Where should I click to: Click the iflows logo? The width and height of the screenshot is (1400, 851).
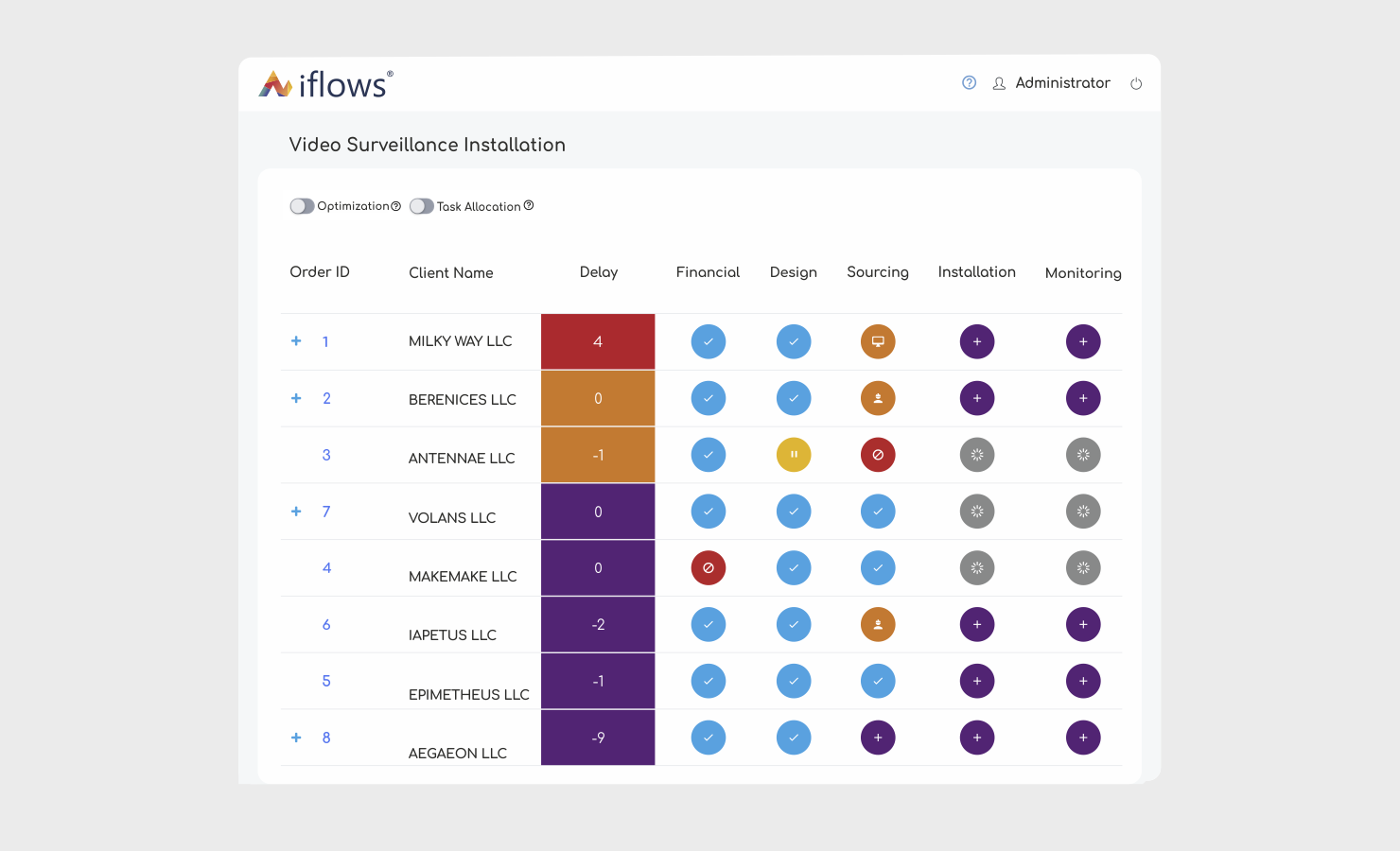[325, 84]
